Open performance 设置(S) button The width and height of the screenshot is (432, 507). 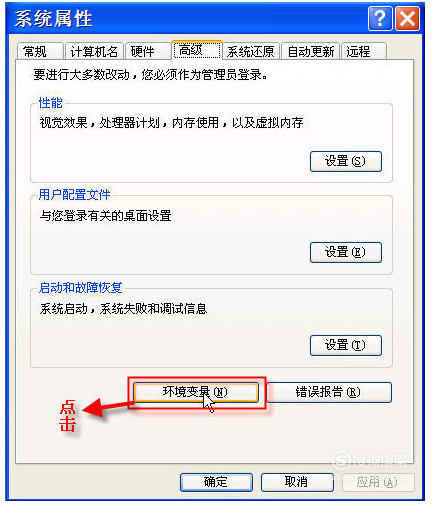(346, 162)
